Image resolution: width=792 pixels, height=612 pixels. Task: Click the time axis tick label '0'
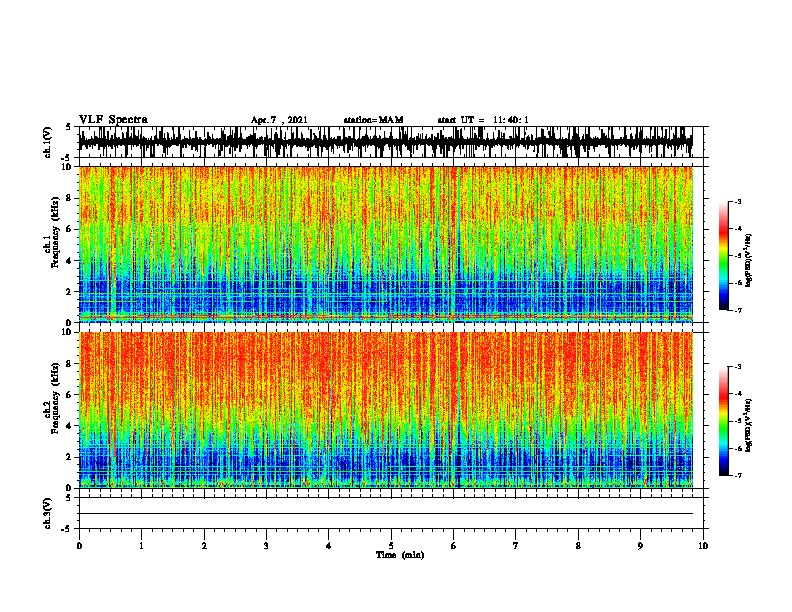[79, 545]
